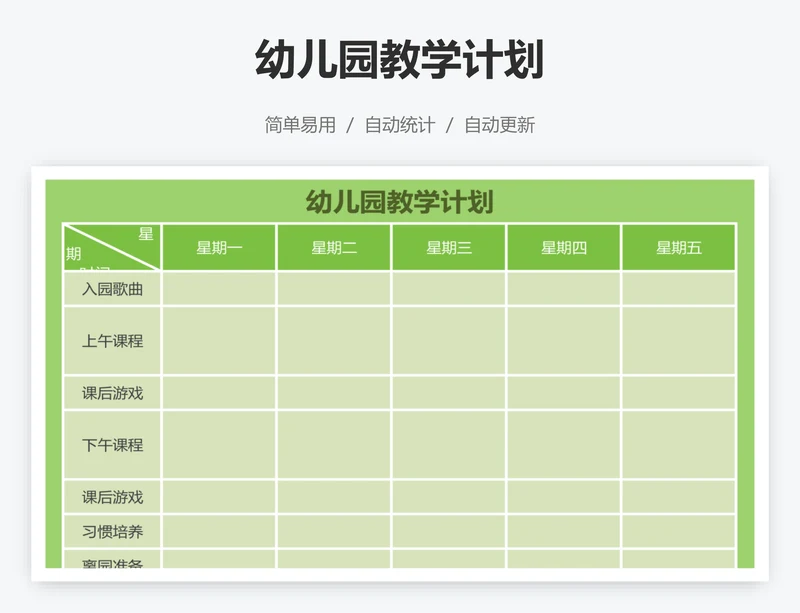Click the 习惯培养 cell under 星期二
Screen dimensions: 800x613
pyautogui.click(x=334, y=532)
